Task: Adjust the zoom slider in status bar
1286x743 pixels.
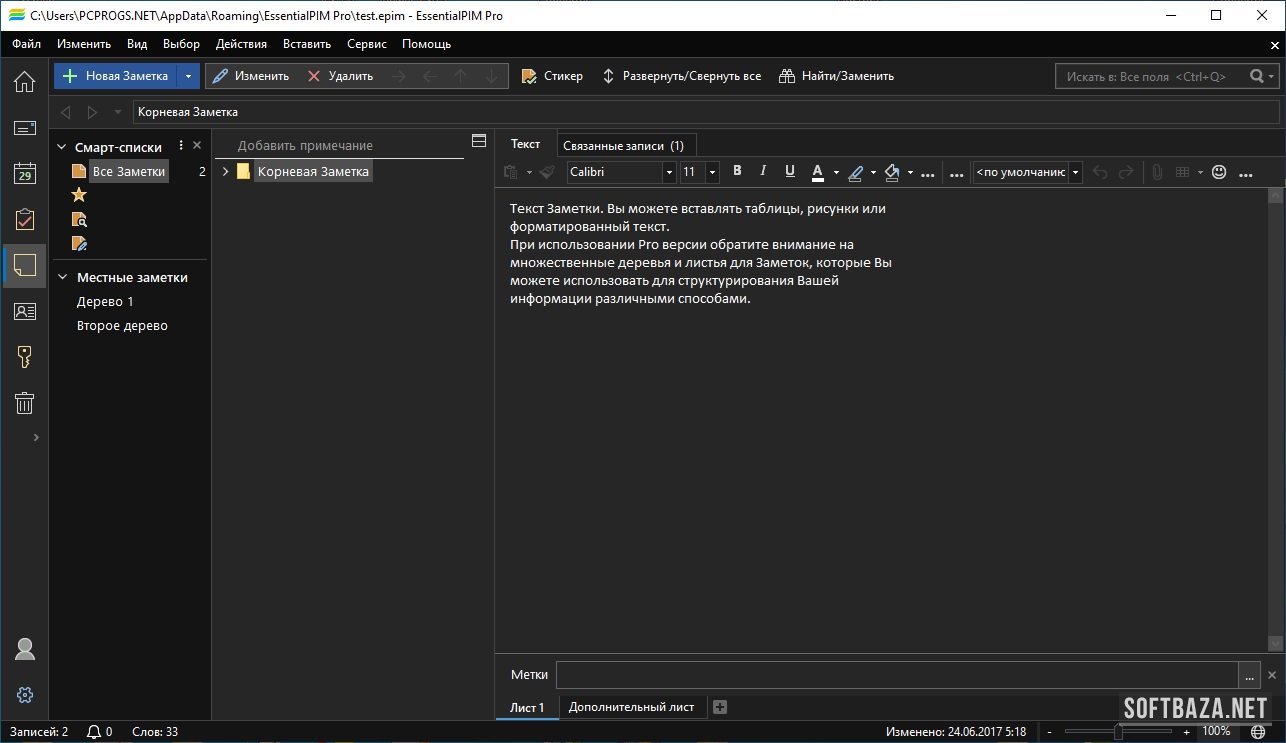Action: [x=1118, y=732]
